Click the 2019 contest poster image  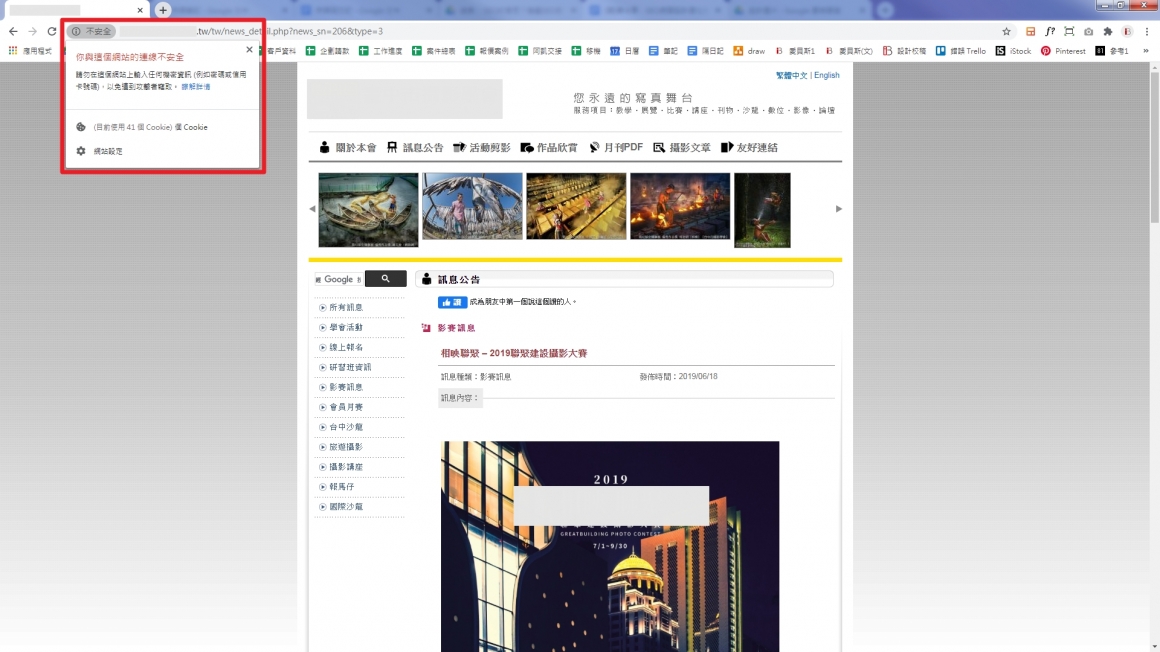[x=610, y=546]
